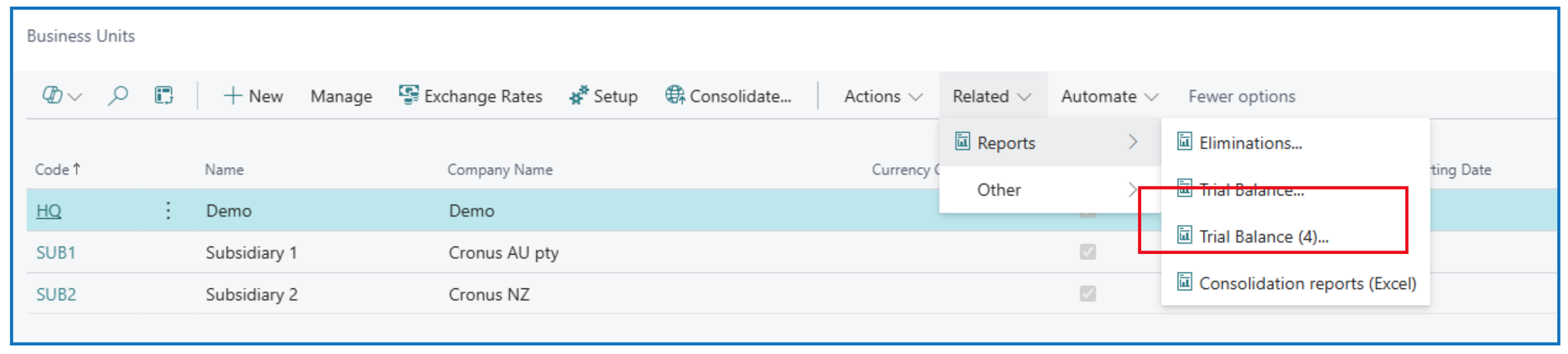
Task: Expand the Actions dropdown
Action: (x=883, y=97)
